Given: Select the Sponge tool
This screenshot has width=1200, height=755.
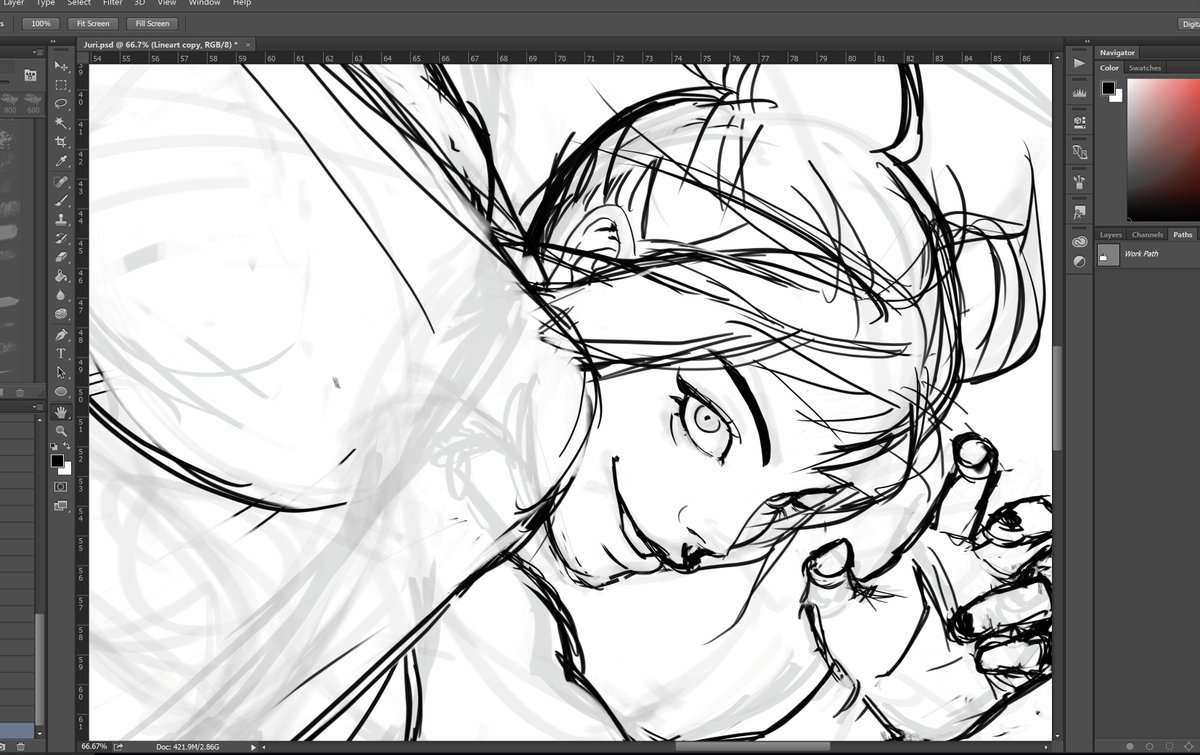Looking at the screenshot, I should tap(61, 314).
